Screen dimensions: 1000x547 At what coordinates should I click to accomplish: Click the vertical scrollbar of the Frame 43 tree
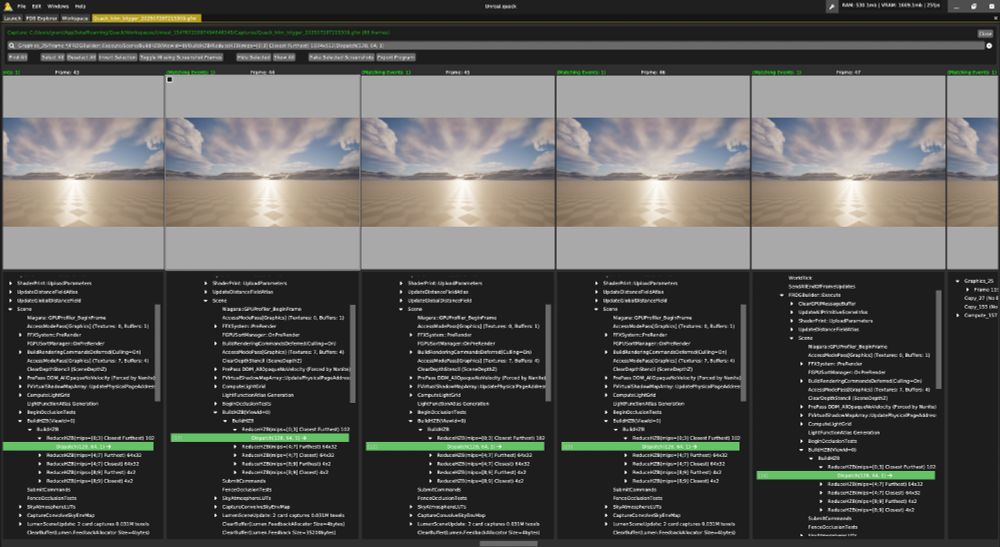pos(157,353)
